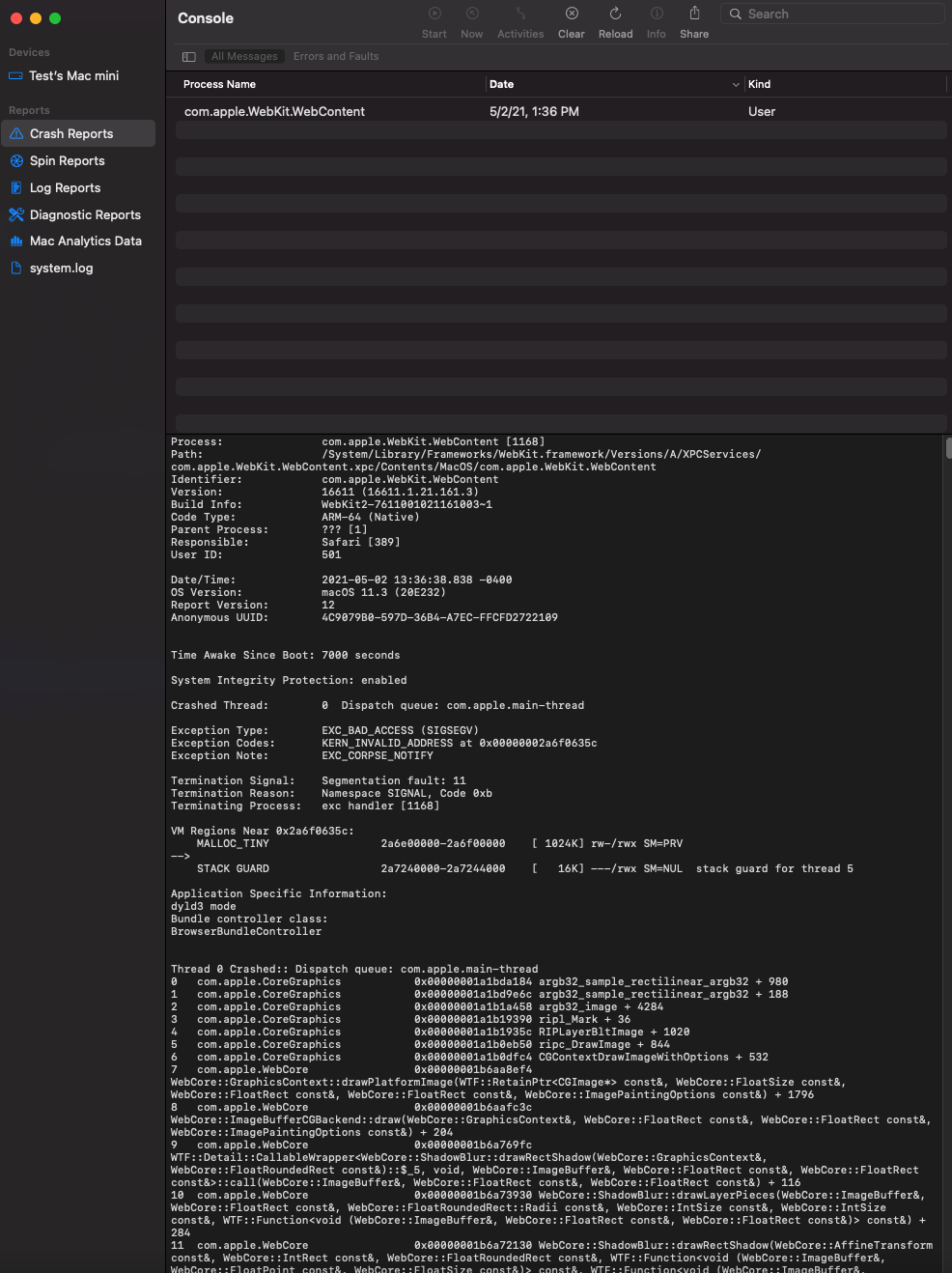Minimize the Console window
Viewport: 952px width, 1273px height.
point(36,18)
